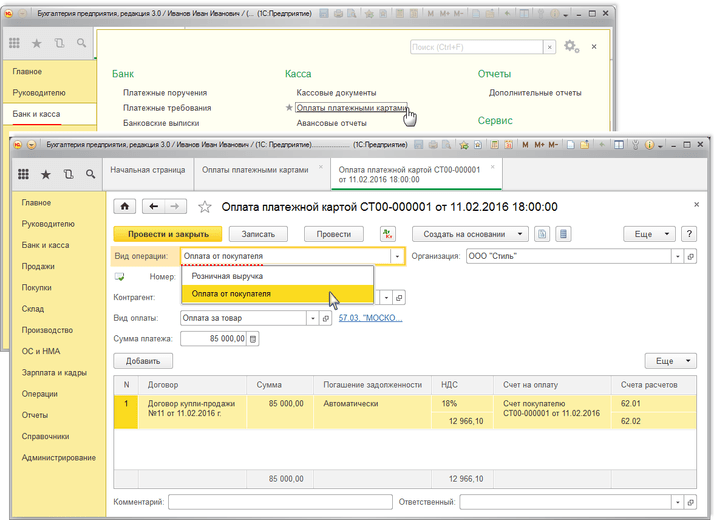Click the calculator icon beside payment sum

253,339
